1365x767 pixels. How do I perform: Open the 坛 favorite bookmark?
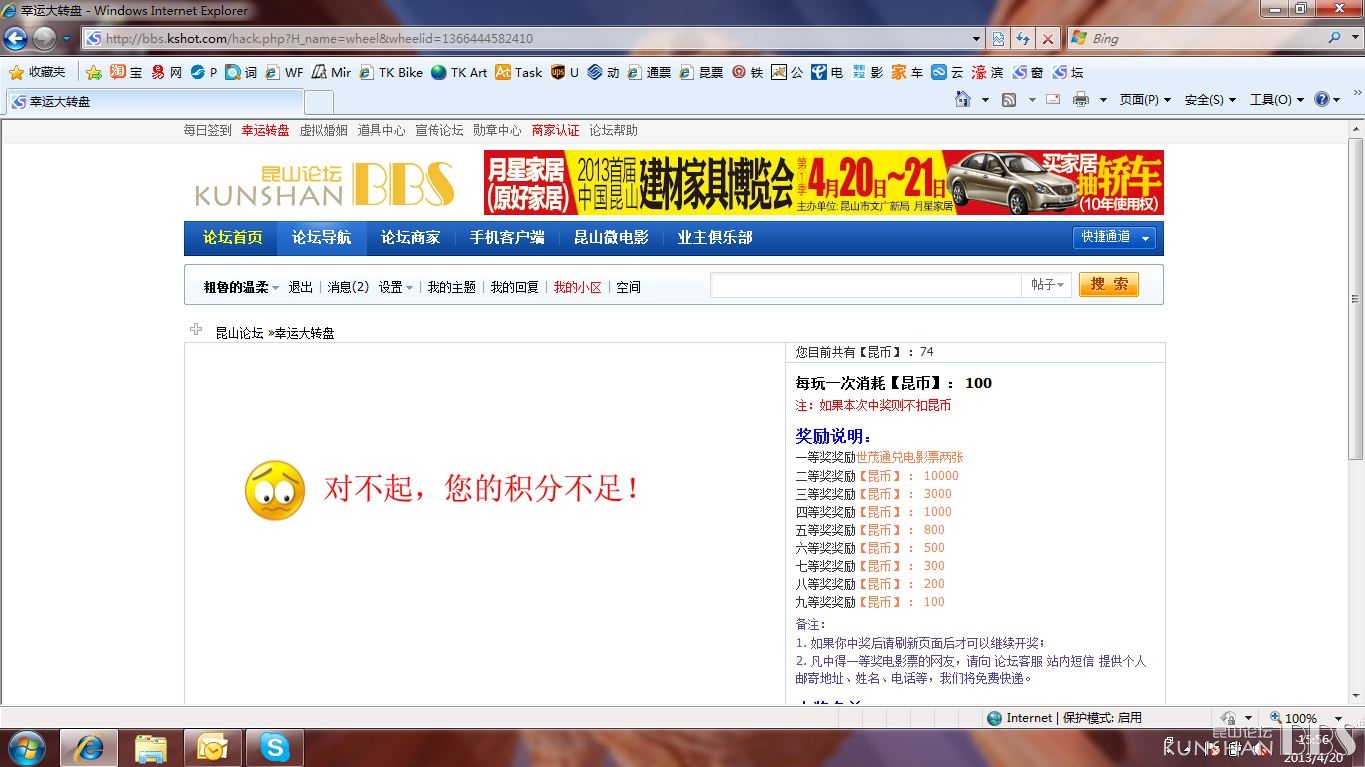tap(1068, 72)
